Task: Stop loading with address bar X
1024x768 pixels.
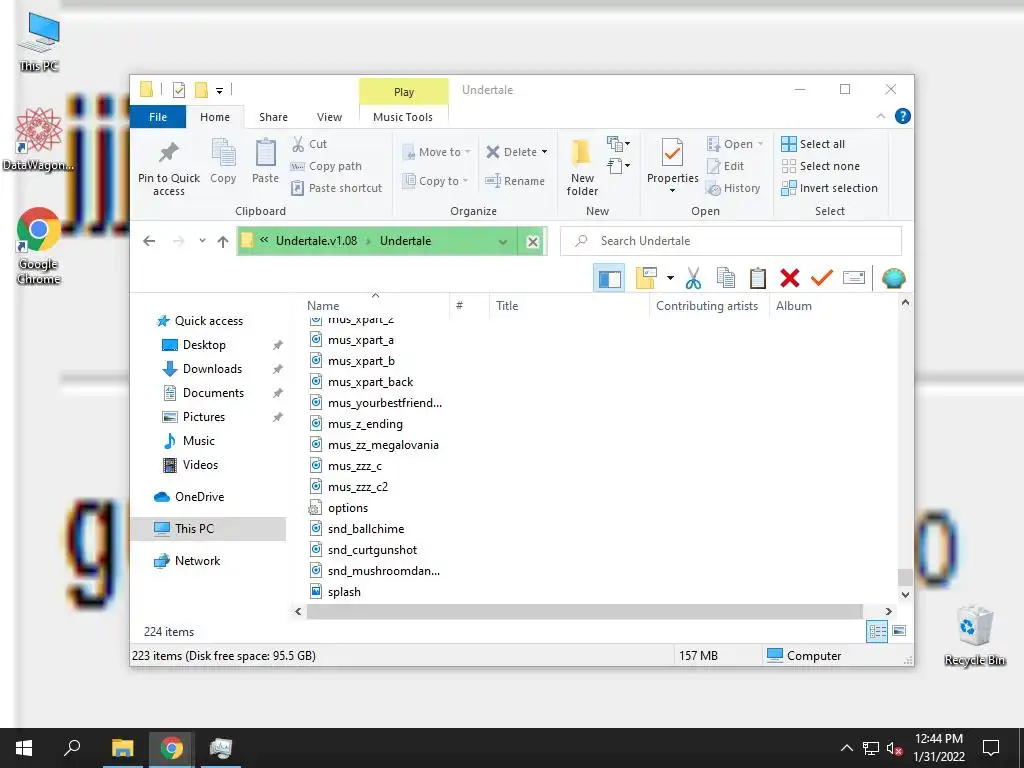Action: (x=532, y=242)
